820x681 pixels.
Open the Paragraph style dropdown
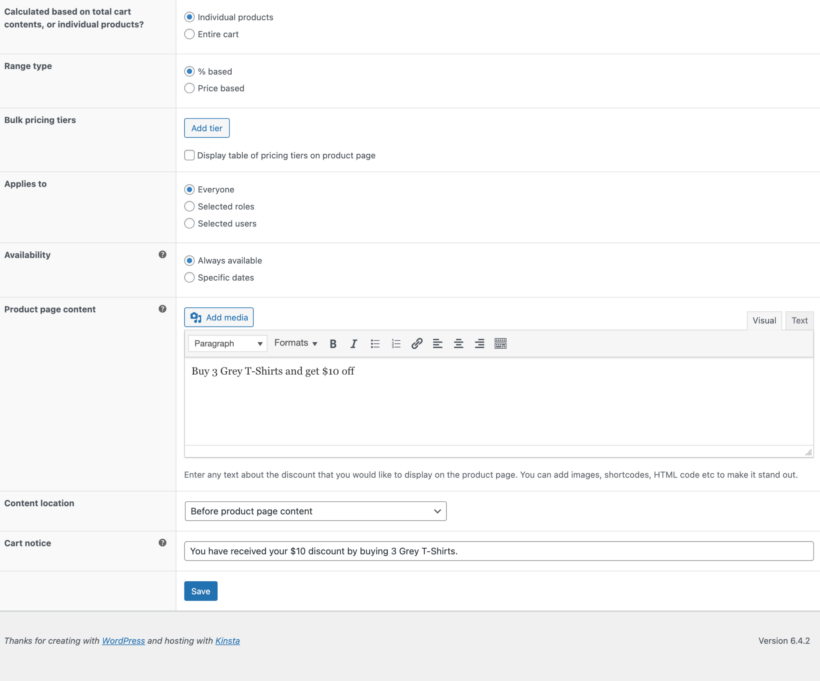pos(227,343)
